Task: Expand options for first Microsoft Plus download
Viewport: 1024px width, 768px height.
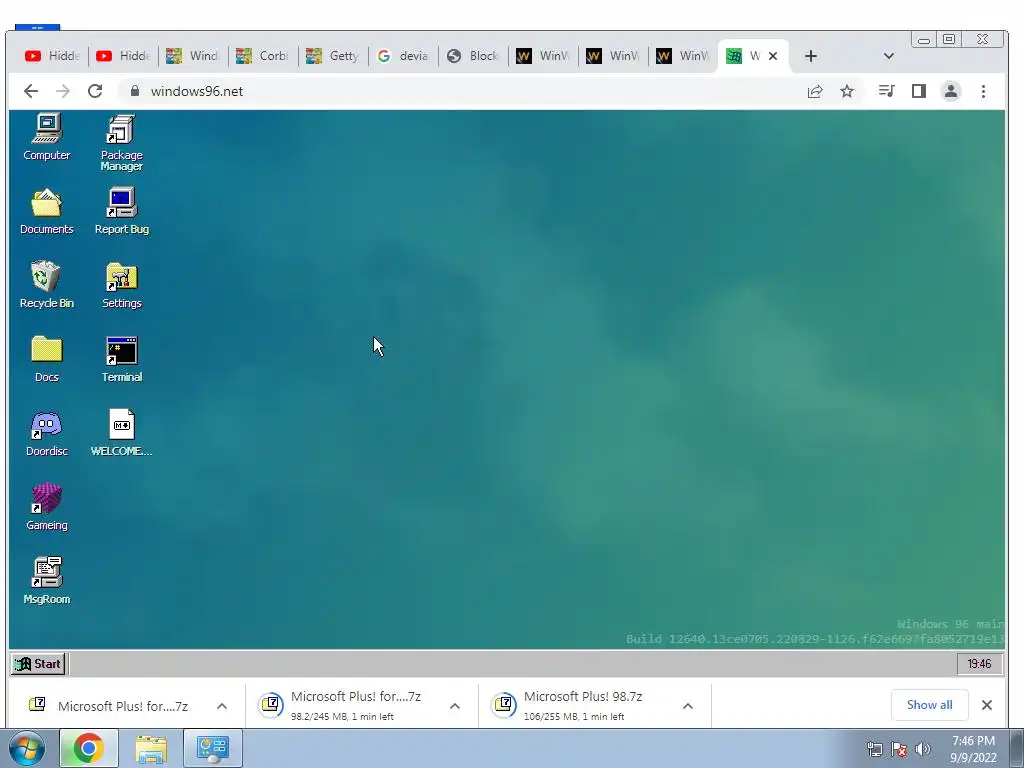Action: coord(222,706)
